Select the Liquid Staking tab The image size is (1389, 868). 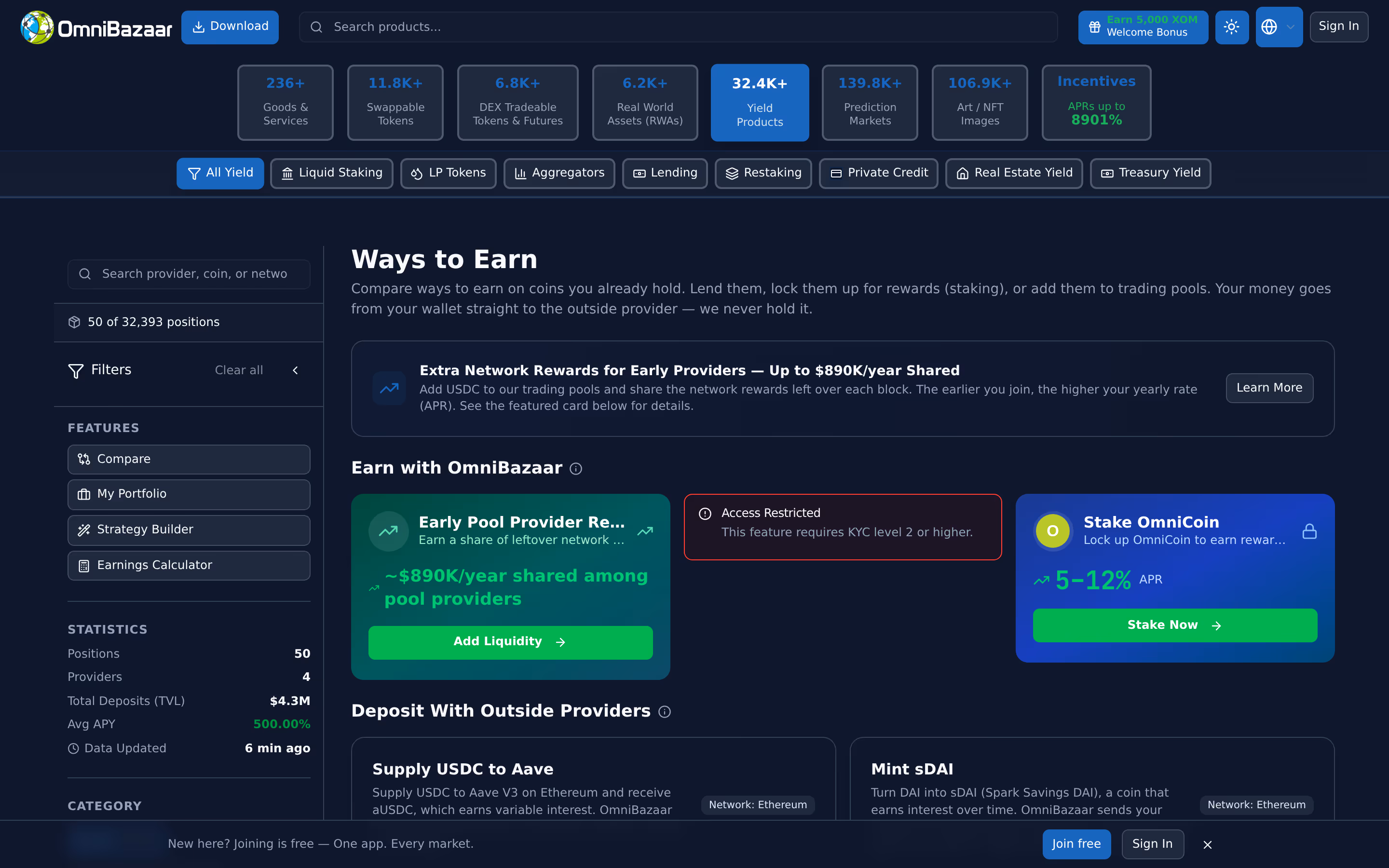point(332,174)
